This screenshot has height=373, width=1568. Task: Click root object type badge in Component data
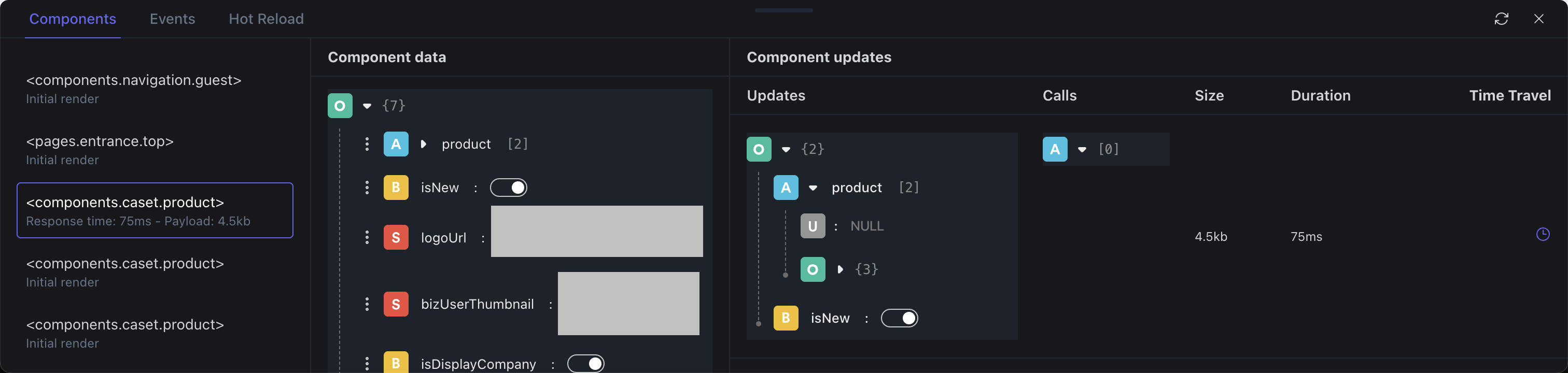coord(340,106)
